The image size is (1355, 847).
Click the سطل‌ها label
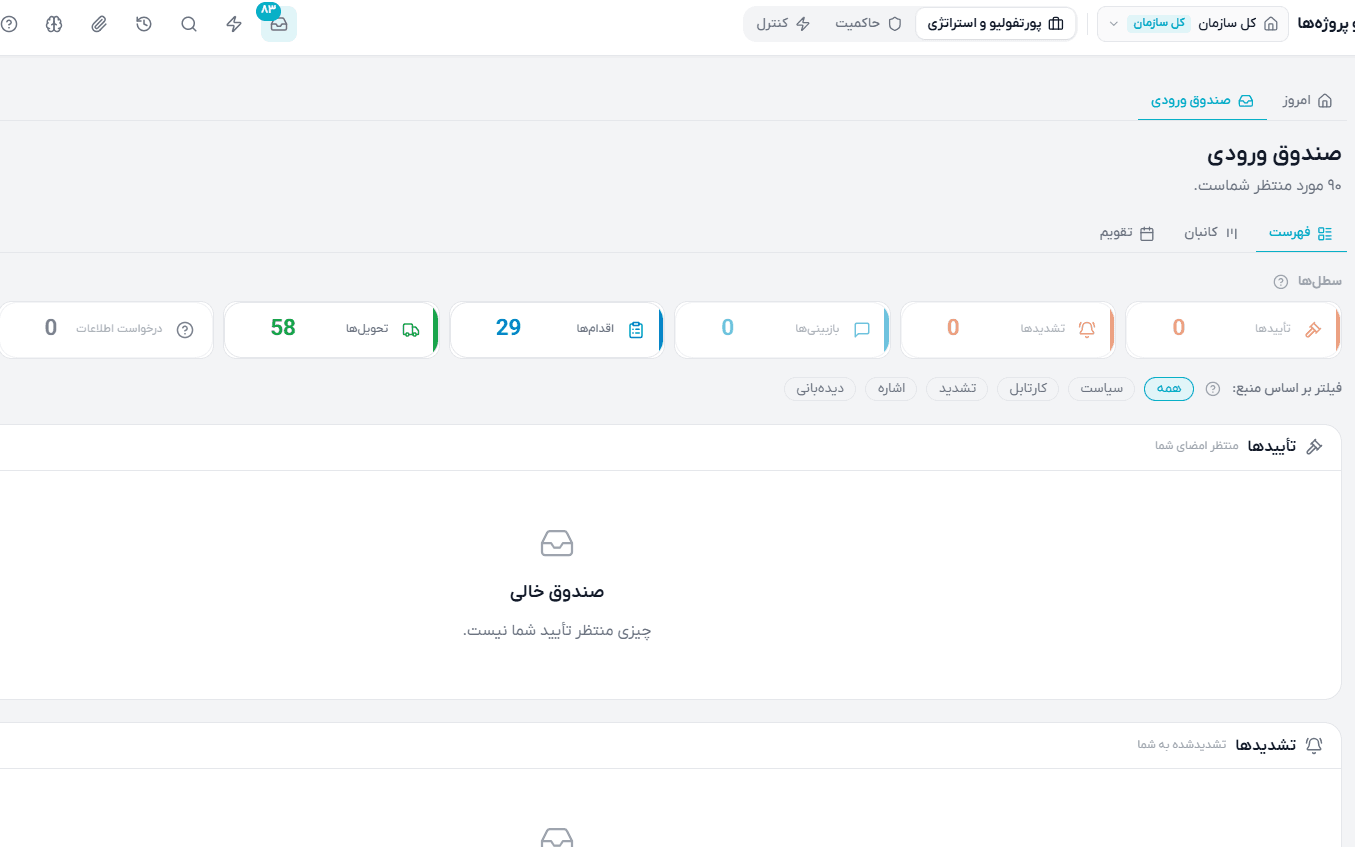click(1318, 282)
